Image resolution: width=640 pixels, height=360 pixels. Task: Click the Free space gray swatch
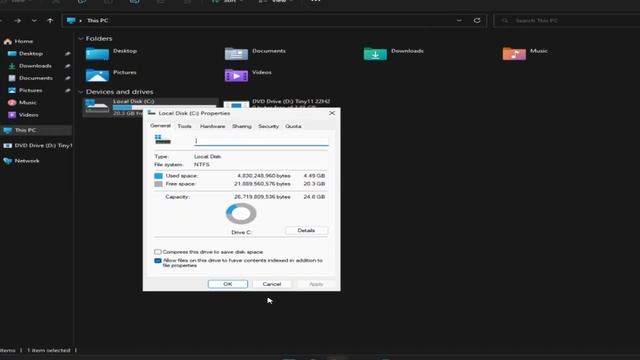pos(158,184)
